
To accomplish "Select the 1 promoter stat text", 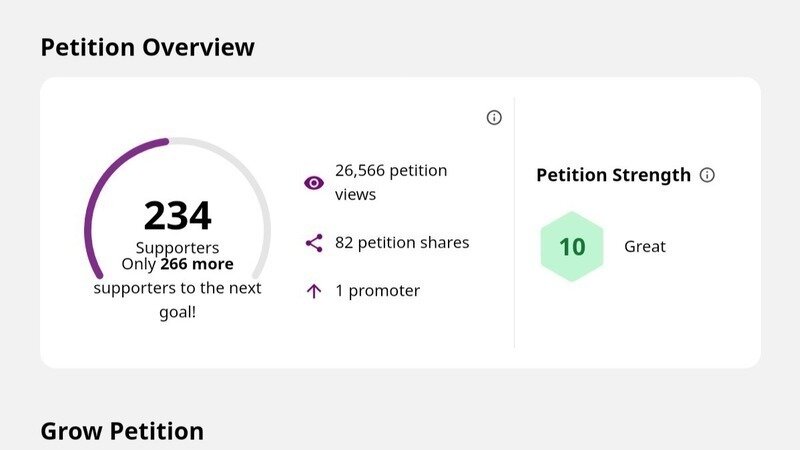I will coord(377,291).
